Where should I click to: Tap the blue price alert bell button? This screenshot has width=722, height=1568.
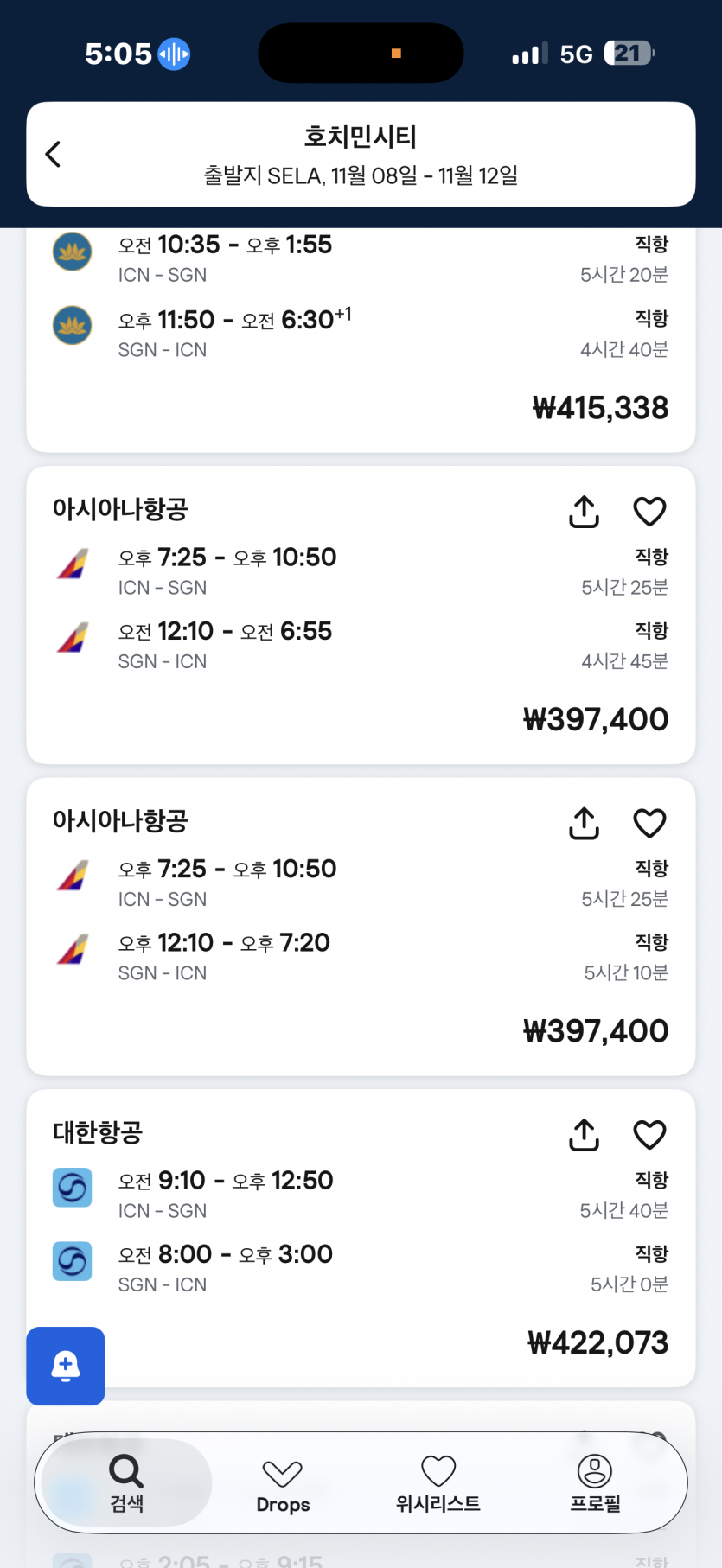coord(66,1366)
